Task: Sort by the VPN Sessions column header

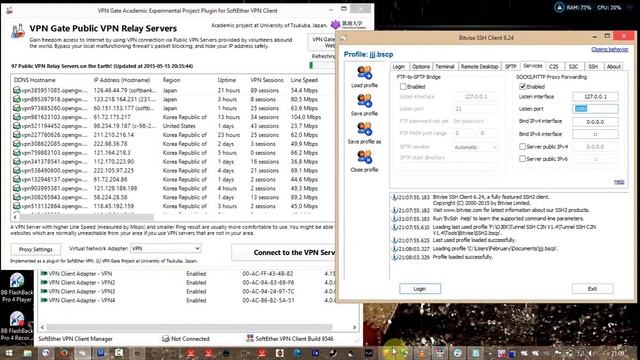Action: pyautogui.click(x=267, y=80)
